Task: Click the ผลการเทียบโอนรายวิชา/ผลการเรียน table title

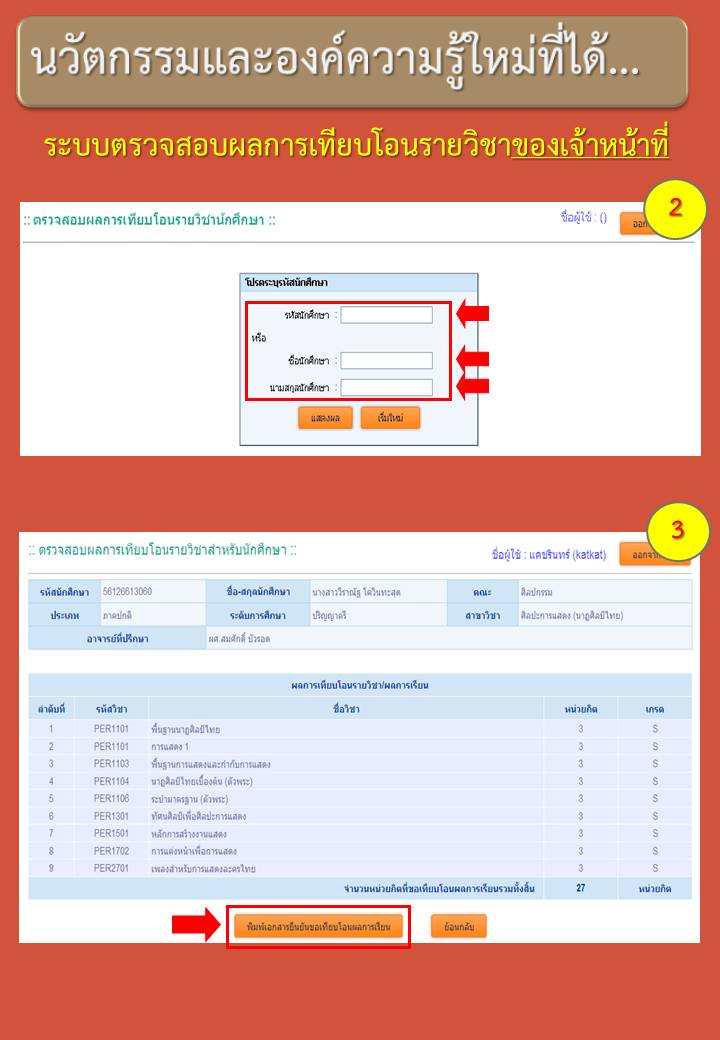Action: [360, 685]
